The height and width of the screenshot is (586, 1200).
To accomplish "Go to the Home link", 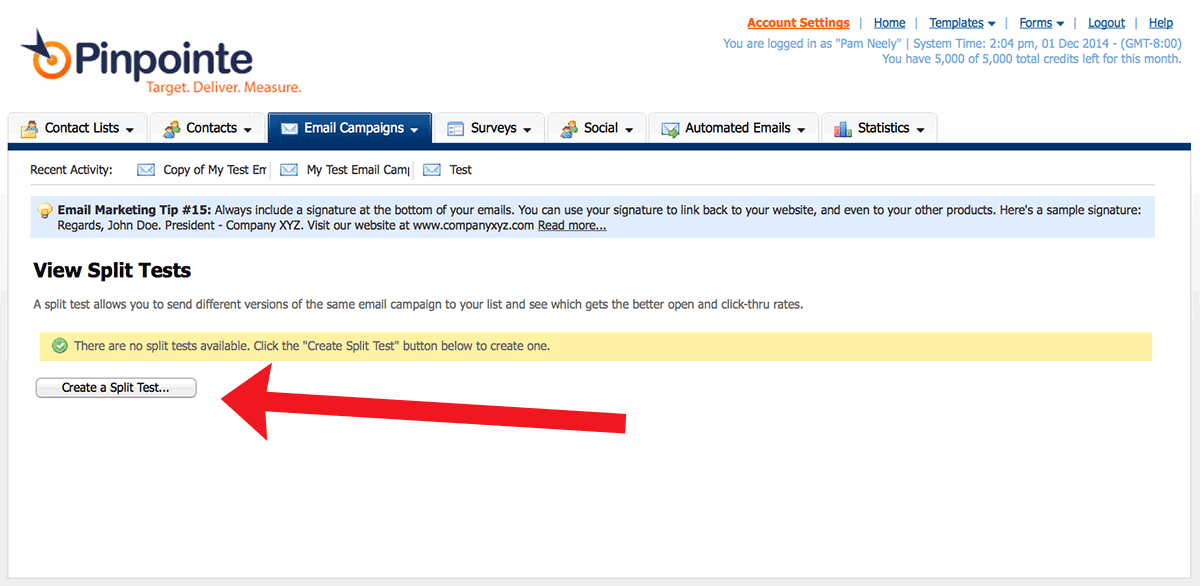I will point(889,23).
